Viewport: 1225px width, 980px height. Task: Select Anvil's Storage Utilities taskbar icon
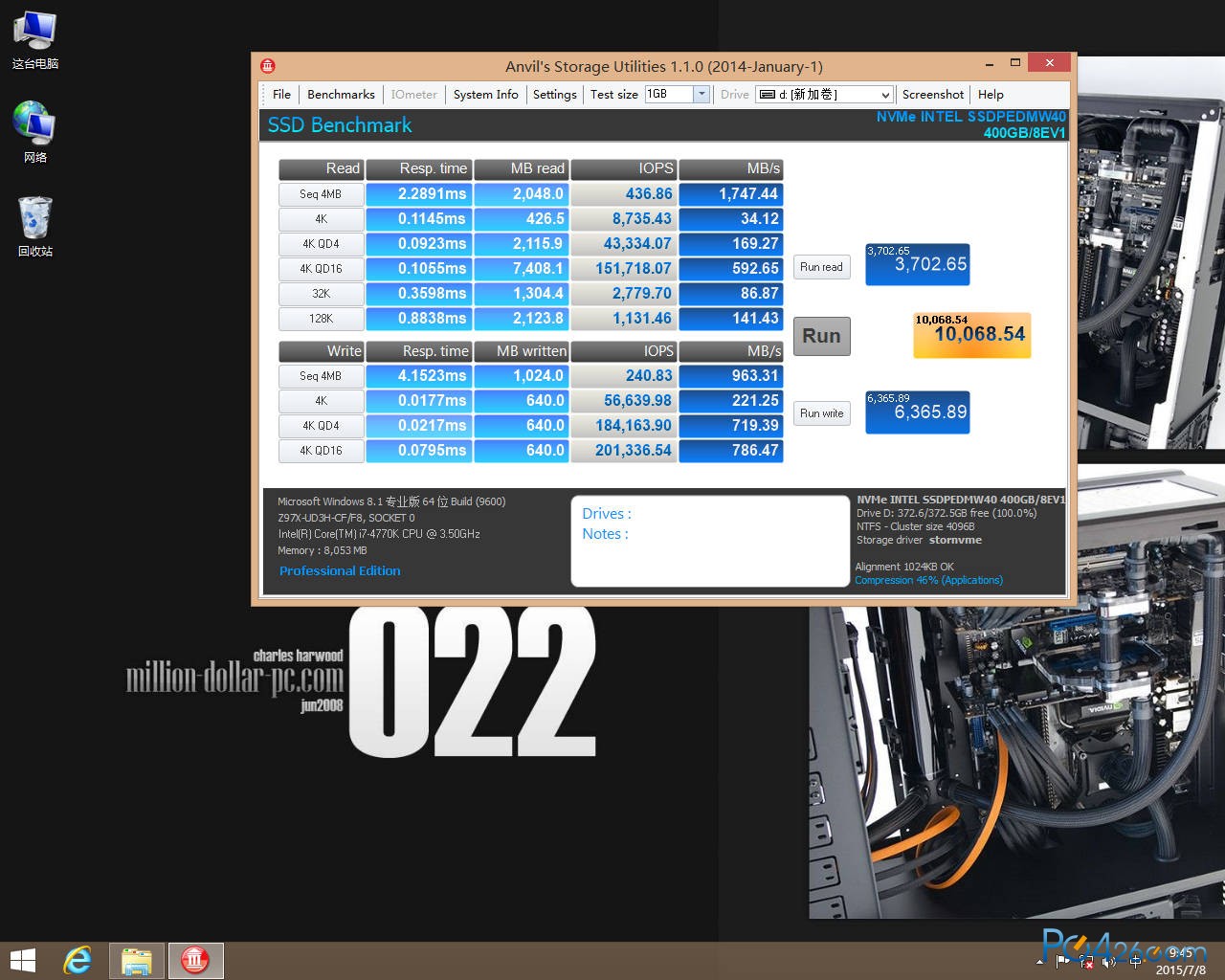195,961
